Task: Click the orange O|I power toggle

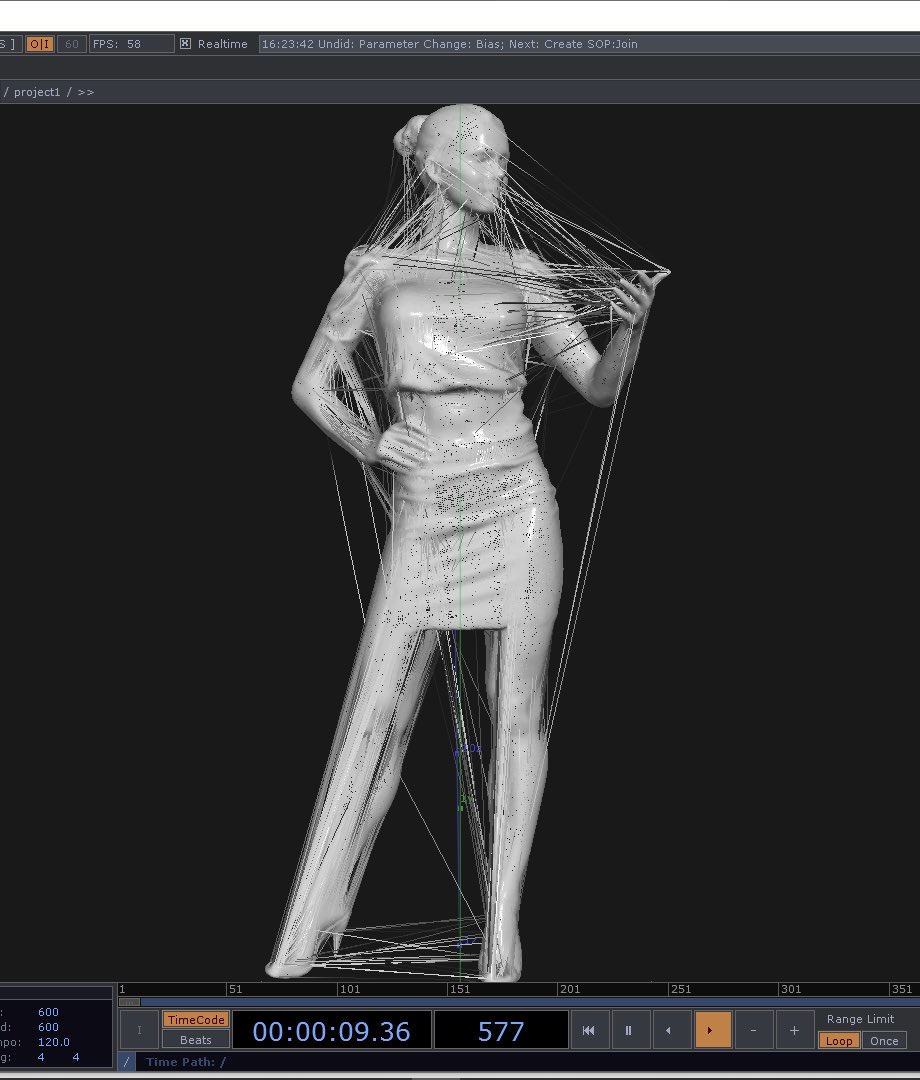Action: [40, 44]
